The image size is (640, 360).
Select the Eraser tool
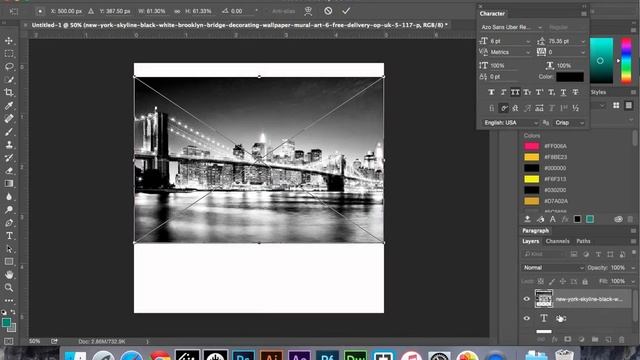point(9,171)
